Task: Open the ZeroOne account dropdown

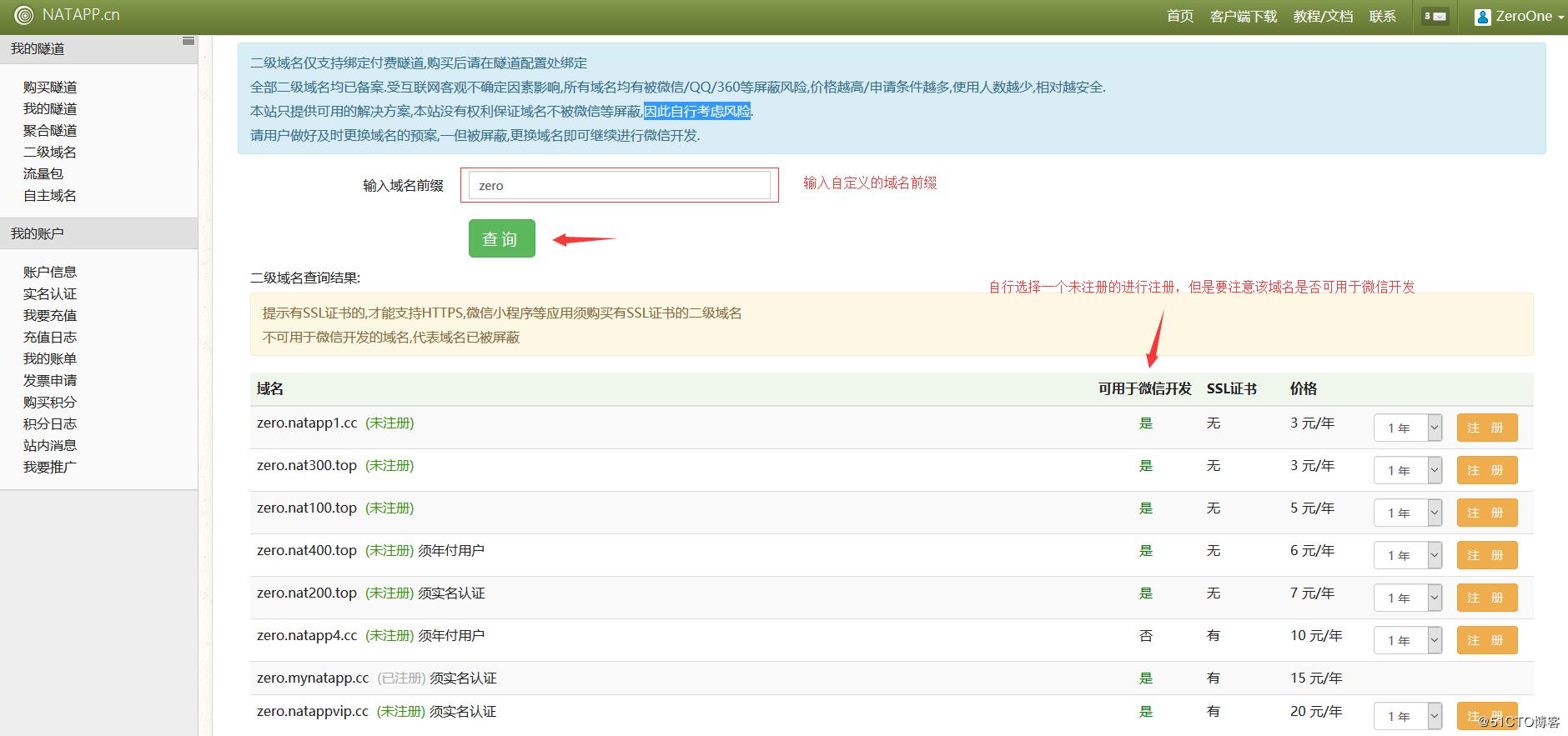Action: pos(1519,17)
